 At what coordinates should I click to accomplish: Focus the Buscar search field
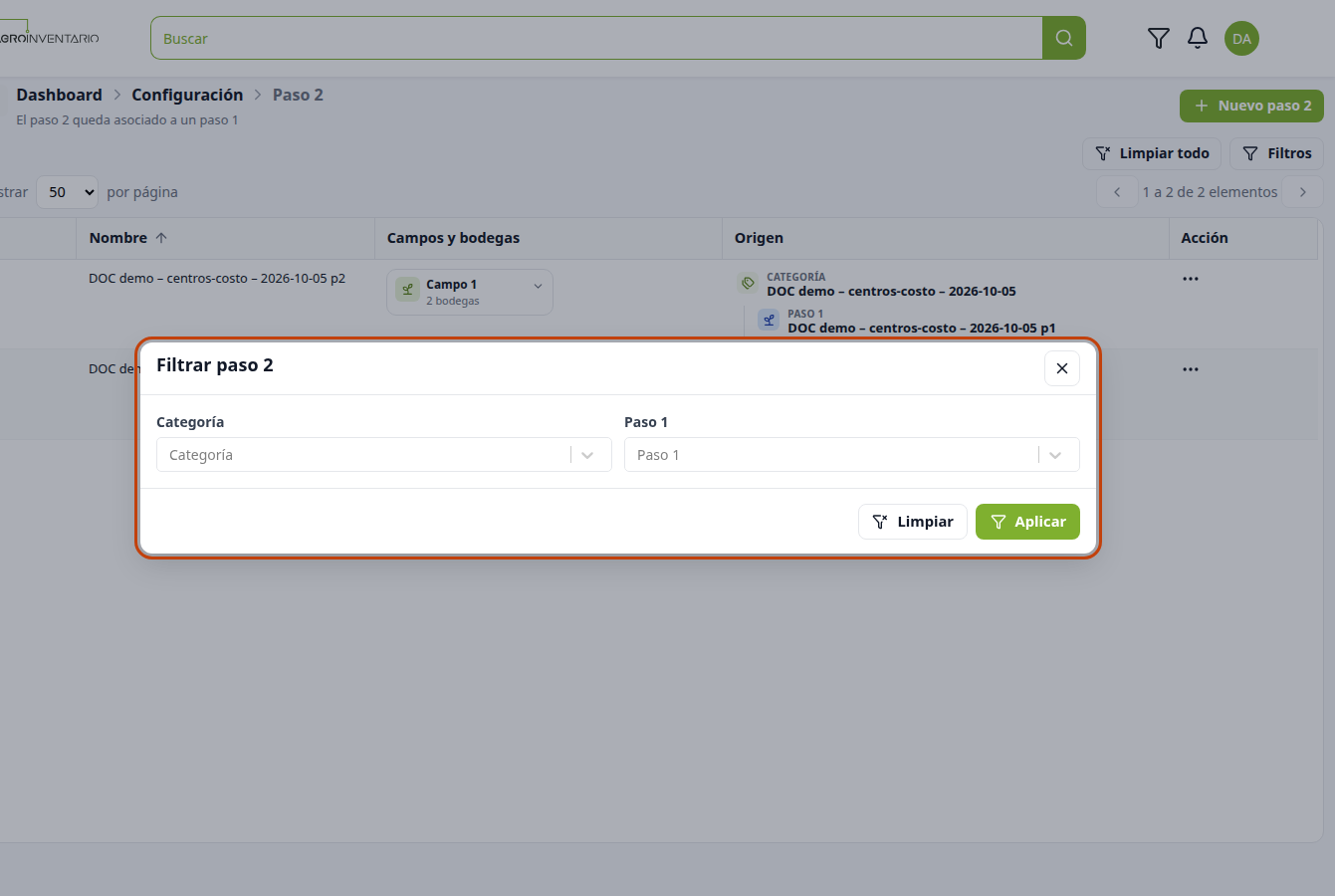[x=596, y=38]
